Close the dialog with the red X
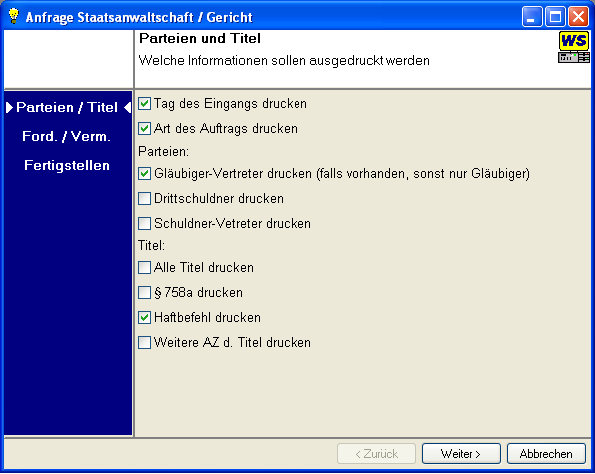 tap(578, 17)
